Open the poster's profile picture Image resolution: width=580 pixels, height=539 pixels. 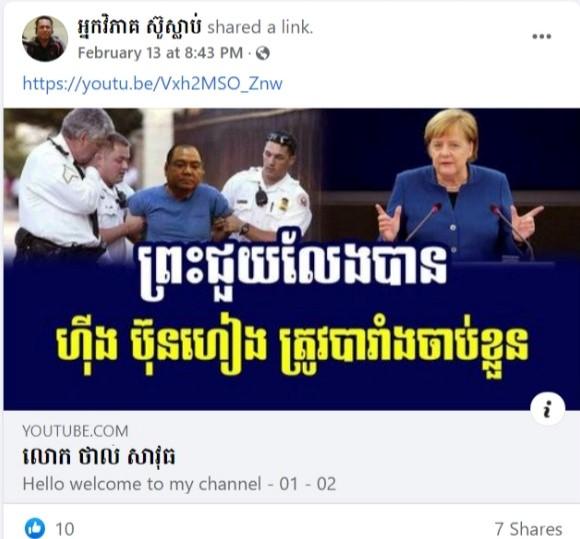point(45,38)
